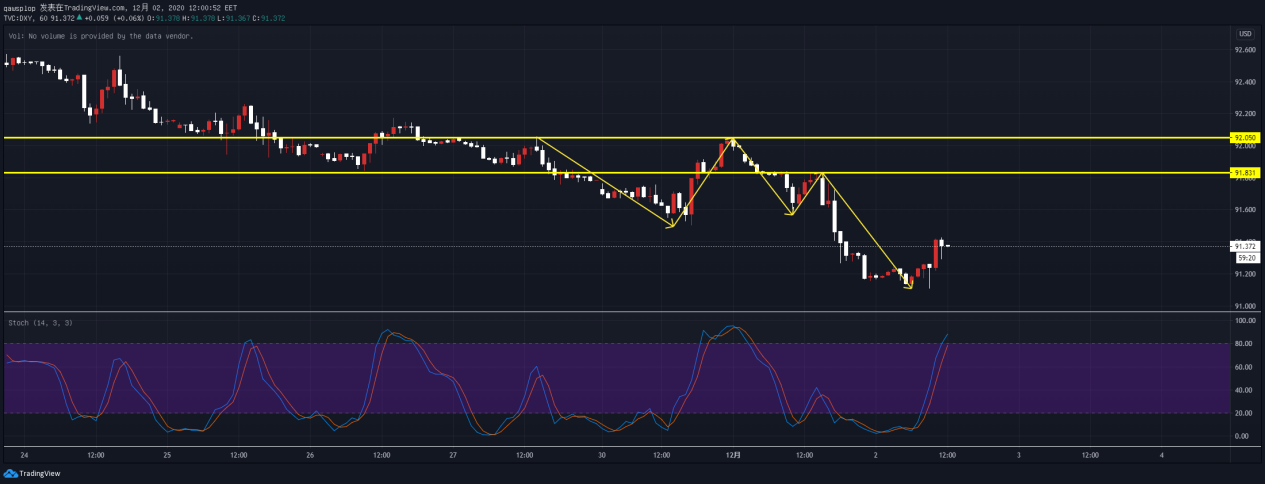Image resolution: width=1265 pixels, height=484 pixels.
Task: Click the dotted current price line
Action: (x=500, y=246)
